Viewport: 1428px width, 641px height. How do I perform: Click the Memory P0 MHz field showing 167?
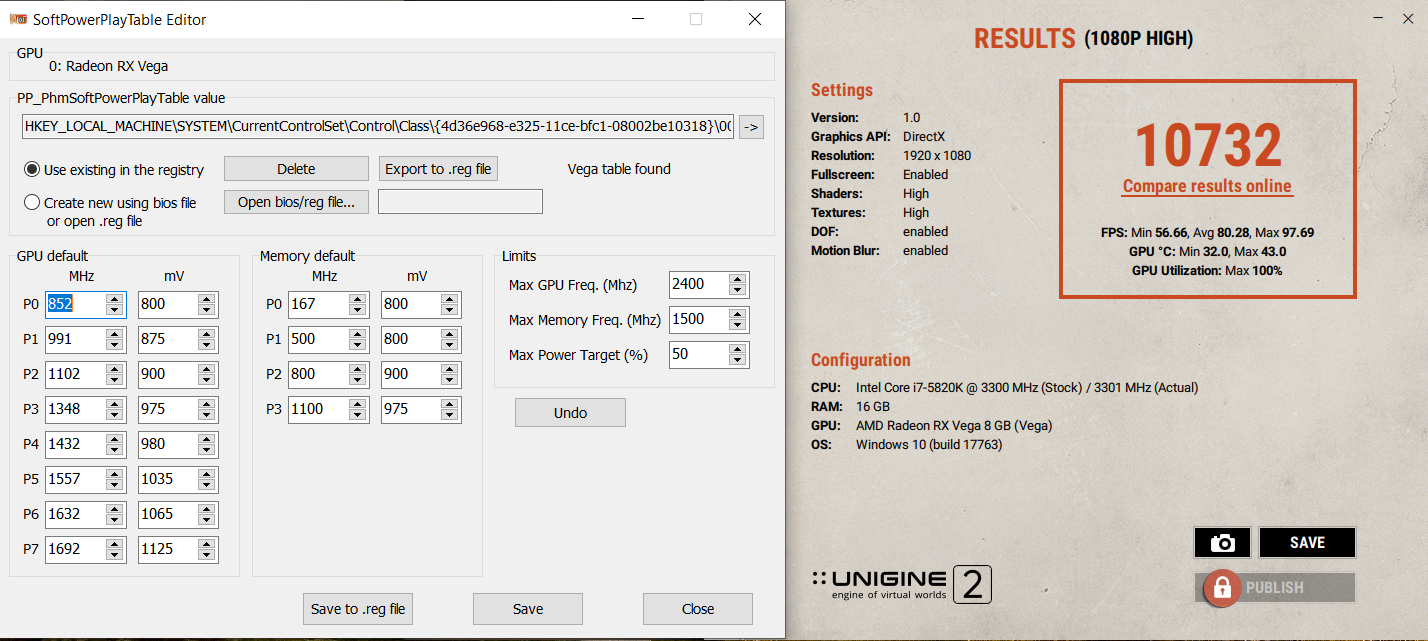tap(317, 304)
